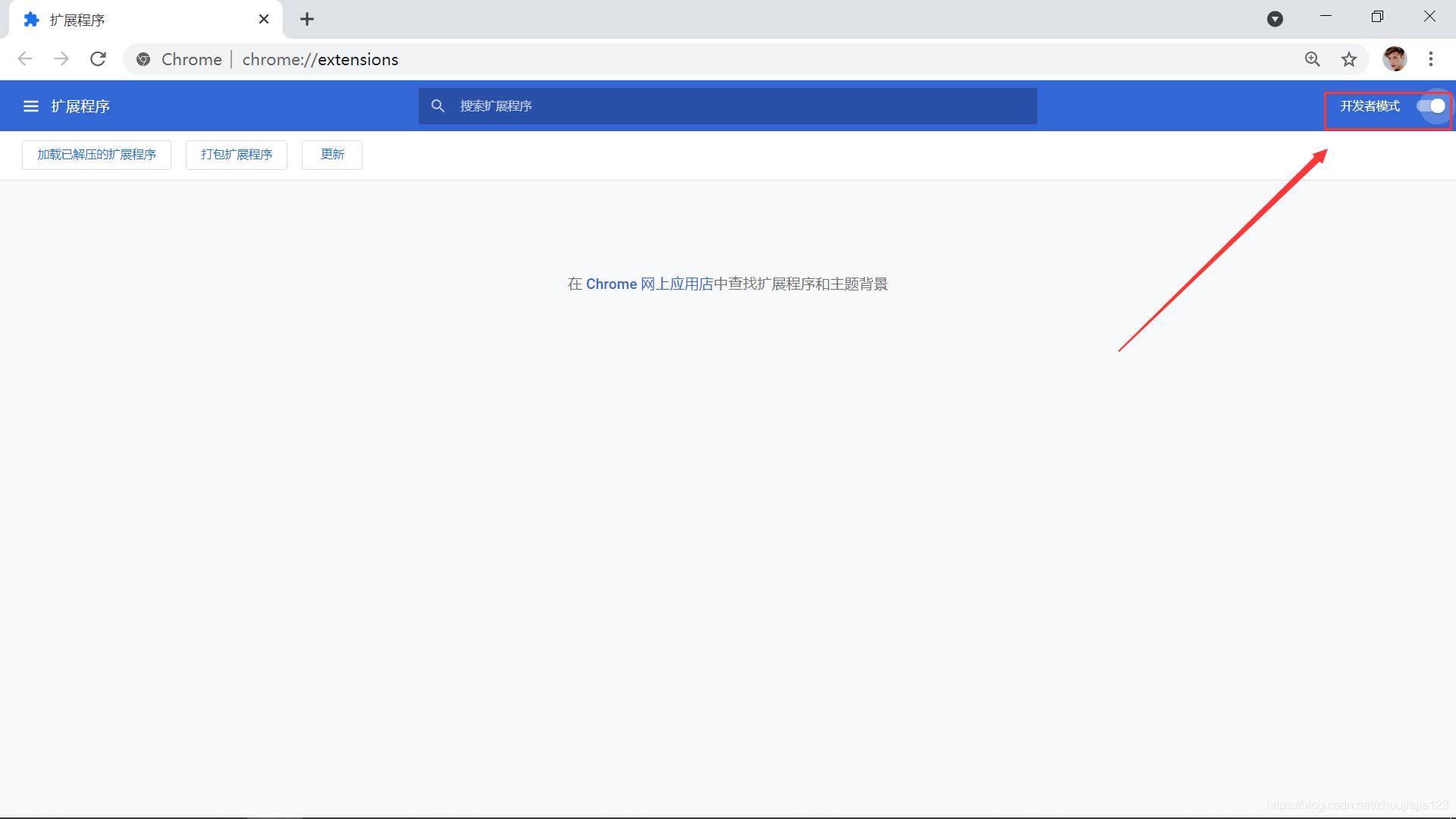The width and height of the screenshot is (1456, 819).
Task: Open the user profile avatar
Action: [1394, 59]
